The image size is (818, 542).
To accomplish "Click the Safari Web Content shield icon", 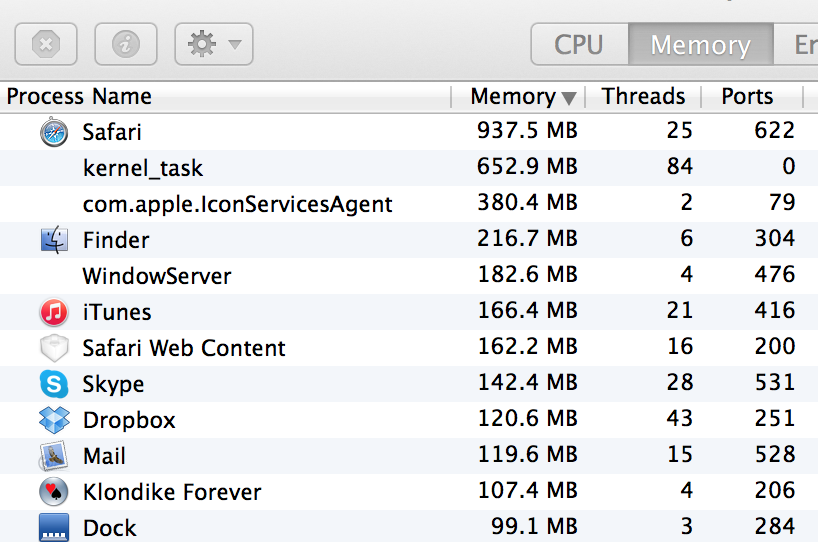I will tap(54, 348).
